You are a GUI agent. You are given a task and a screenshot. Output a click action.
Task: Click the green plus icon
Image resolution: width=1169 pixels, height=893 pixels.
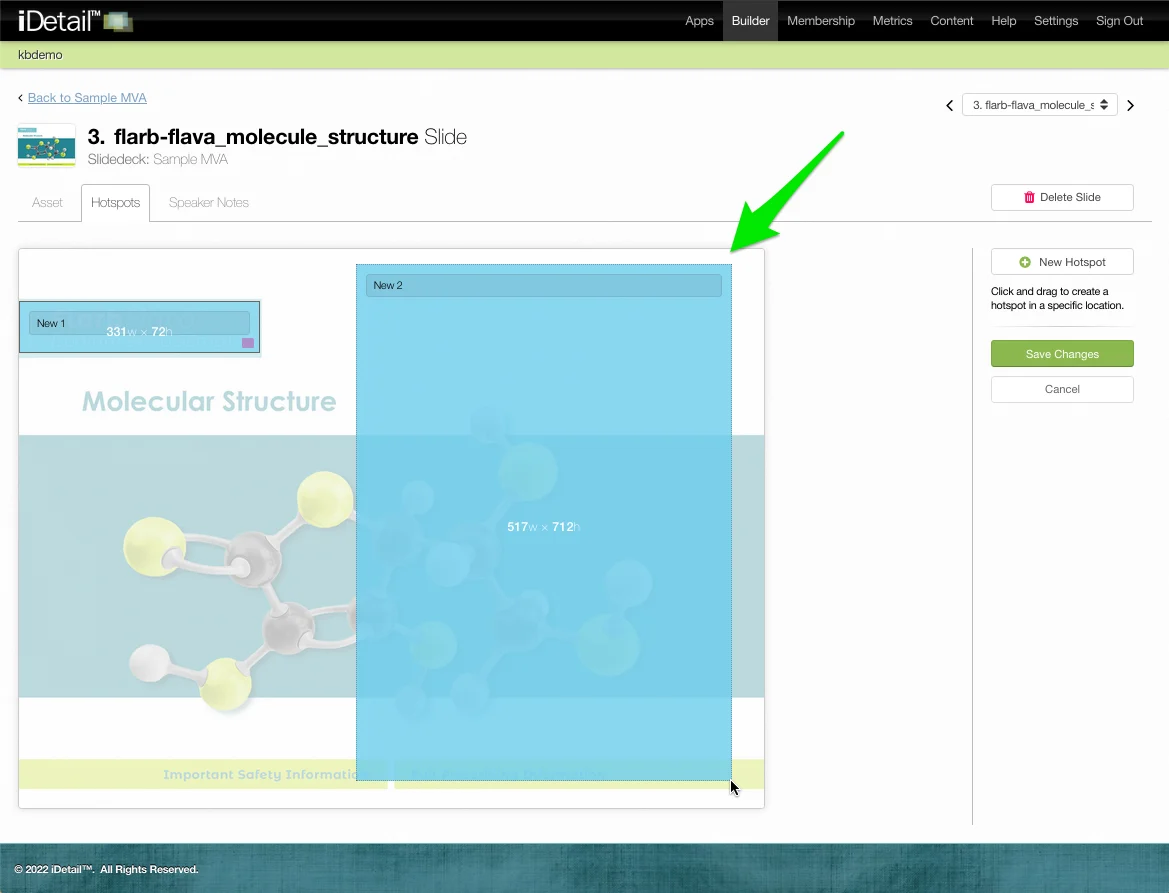(1024, 262)
